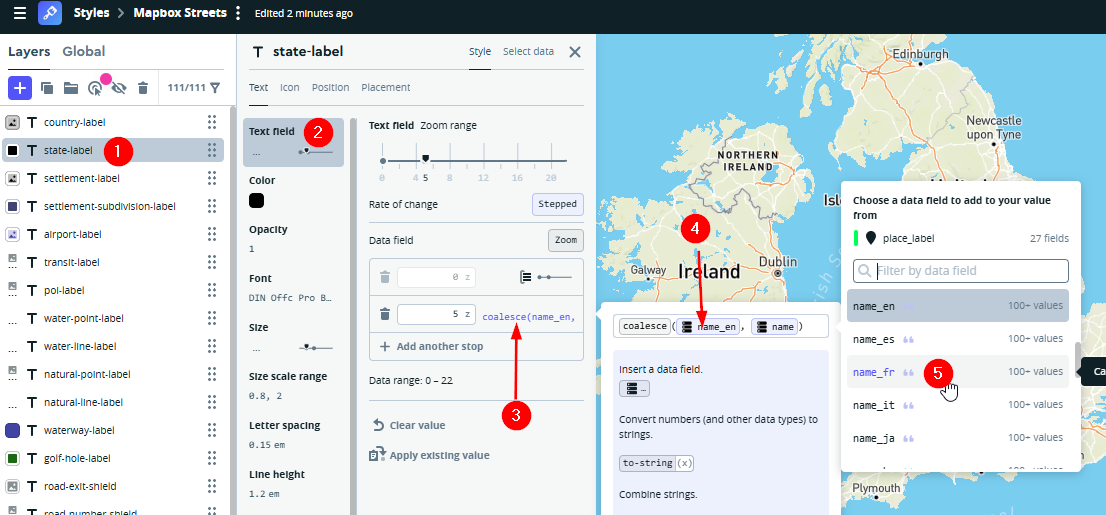This screenshot has height=515, width=1106.
Task: Choose name_ja data field
Action: click(x=958, y=438)
